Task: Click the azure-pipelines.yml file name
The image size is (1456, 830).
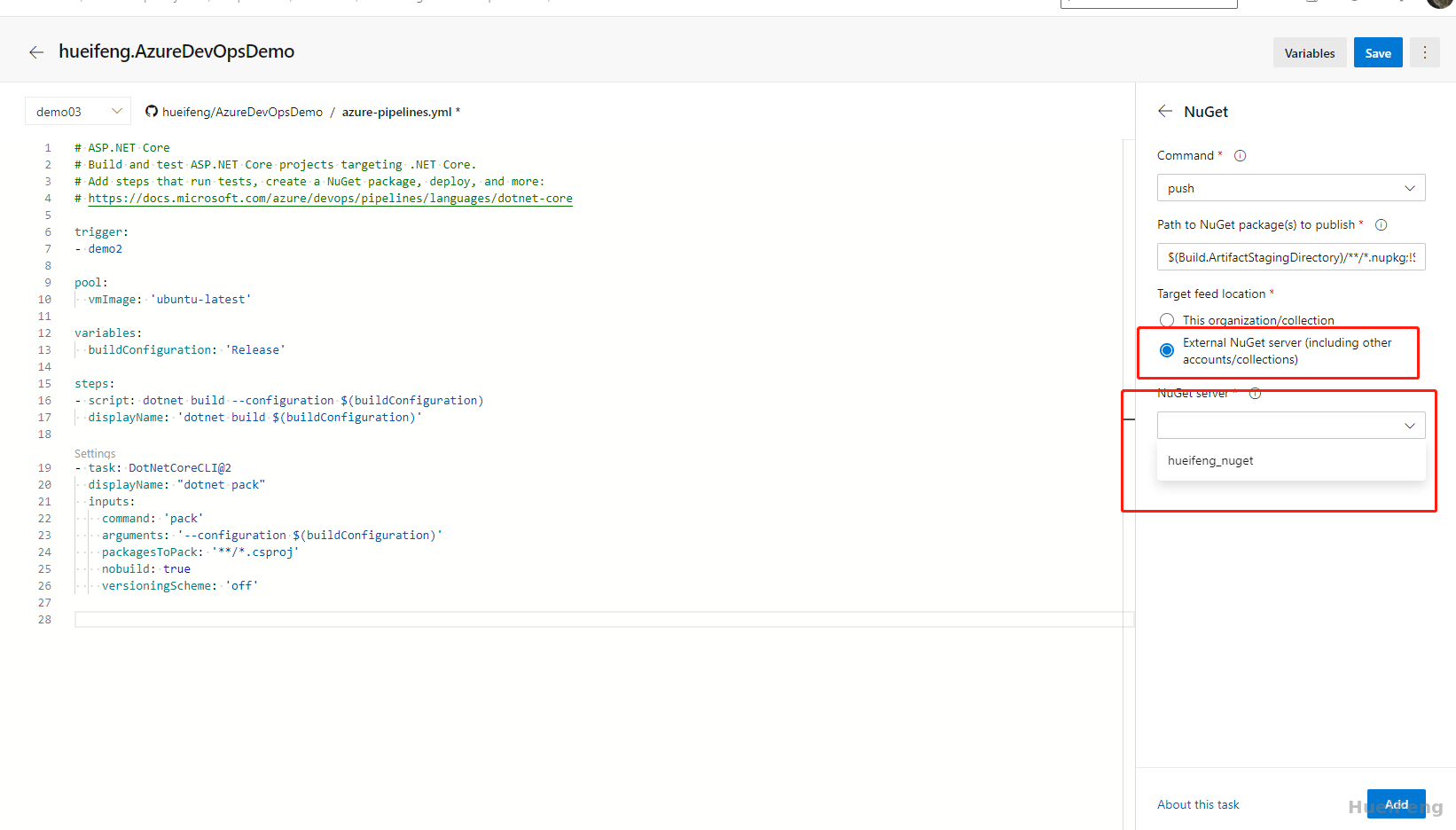Action: pyautogui.click(x=397, y=112)
